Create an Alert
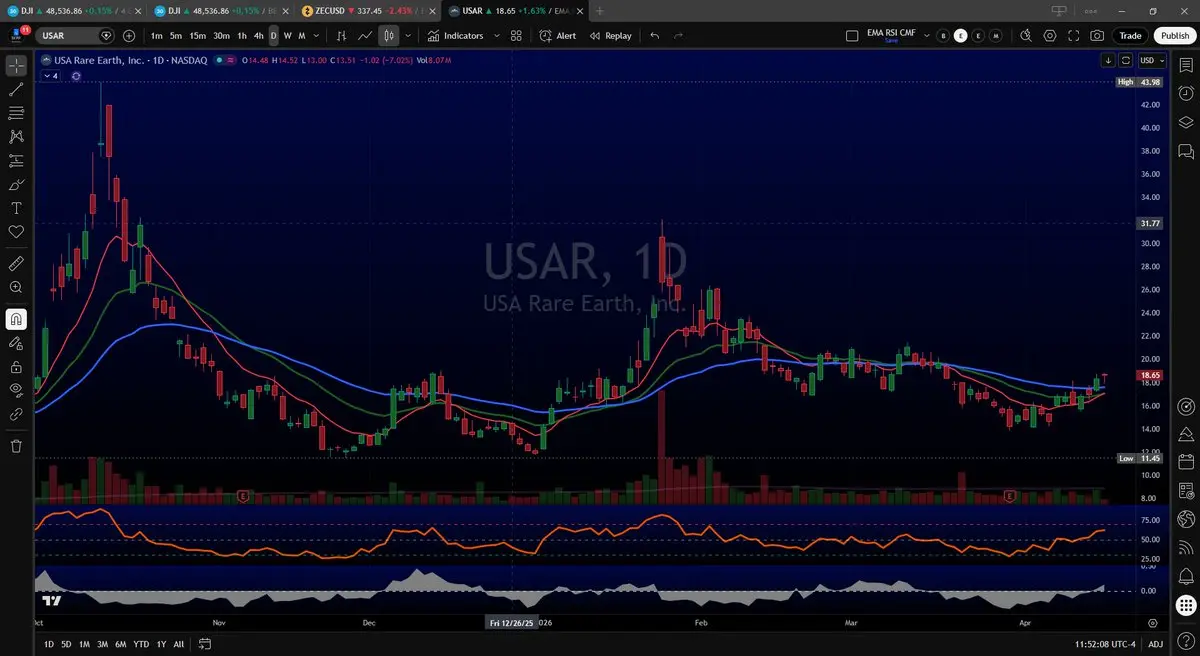 [x=558, y=36]
